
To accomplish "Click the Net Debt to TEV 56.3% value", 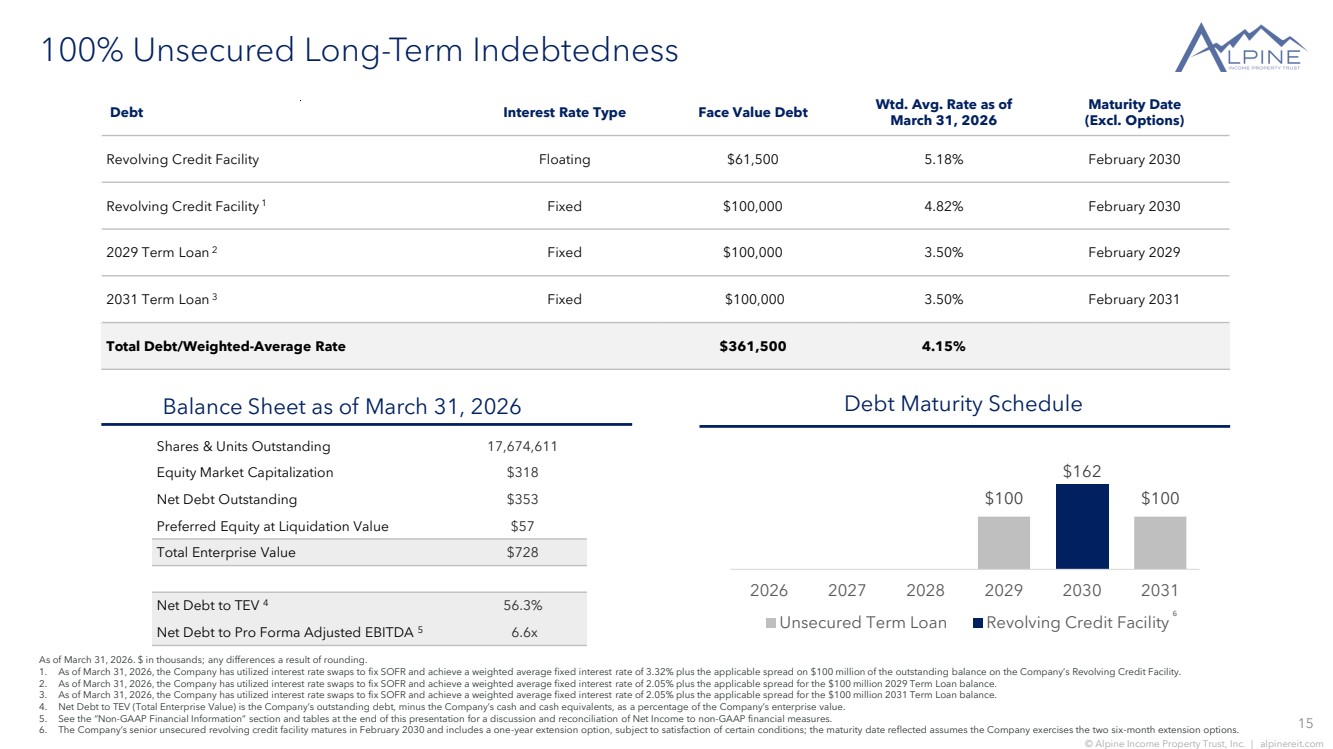I will pyautogui.click(x=523, y=605).
